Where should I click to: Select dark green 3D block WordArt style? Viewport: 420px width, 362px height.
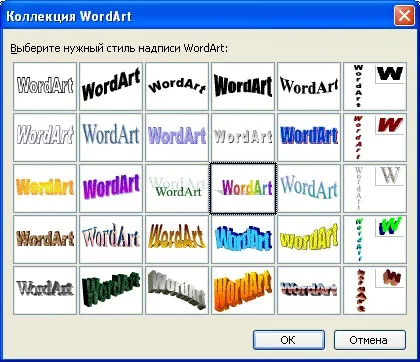pyautogui.click(x=111, y=290)
